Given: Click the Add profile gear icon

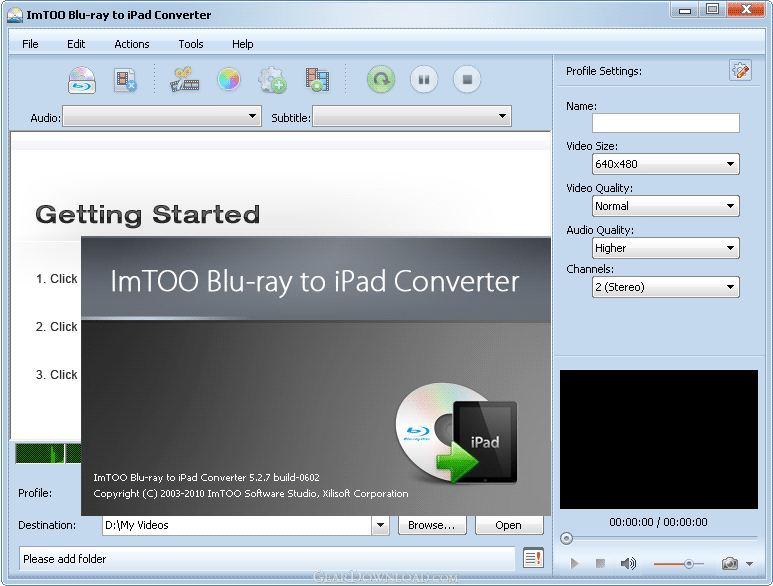Looking at the screenshot, I should pos(272,80).
